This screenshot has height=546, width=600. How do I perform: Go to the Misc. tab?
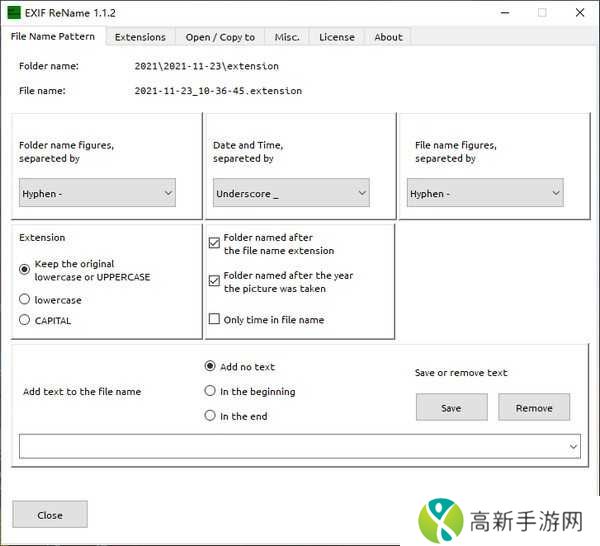coord(287,37)
